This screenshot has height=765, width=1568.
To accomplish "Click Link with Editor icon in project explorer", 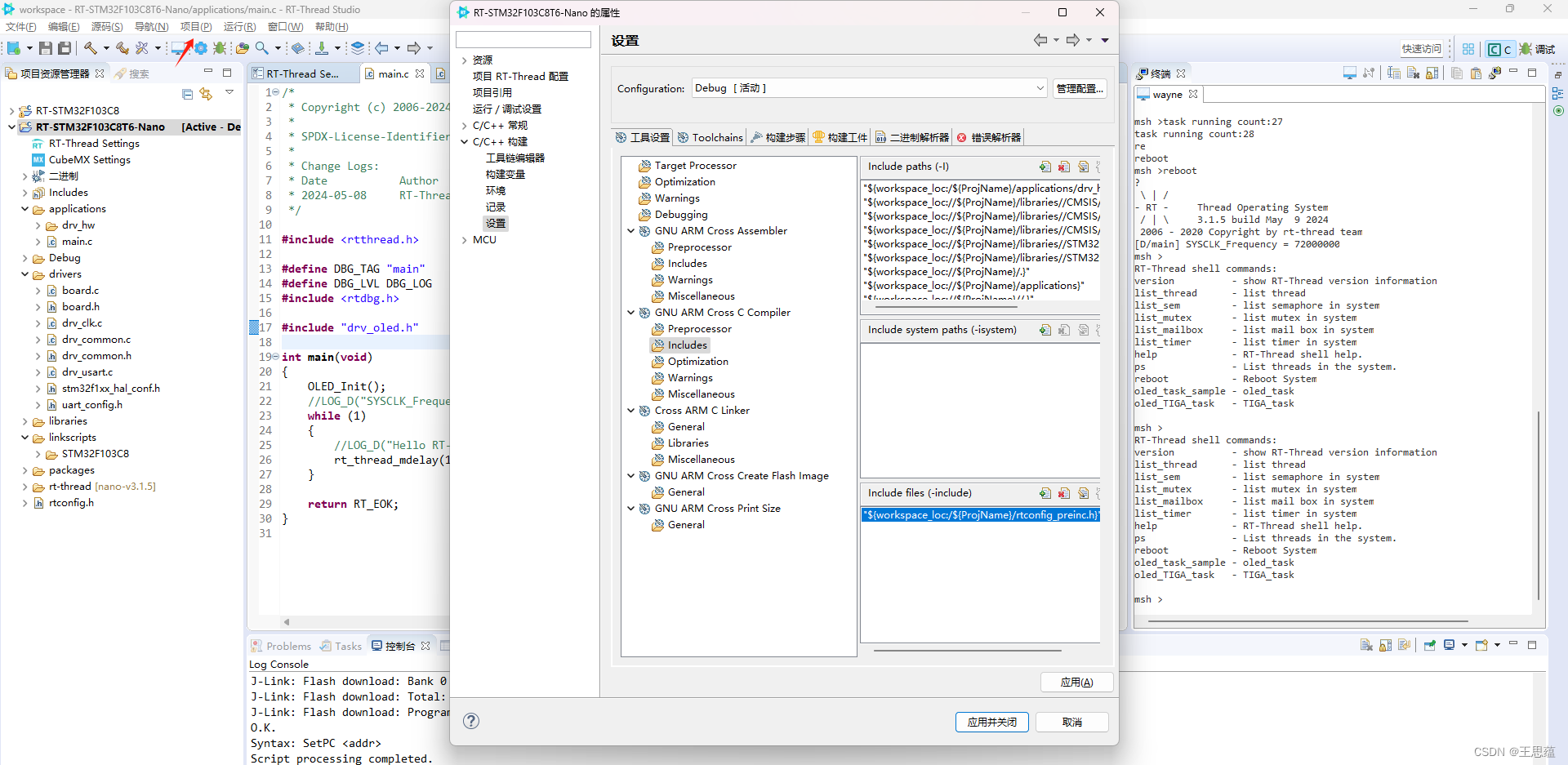I will click(206, 94).
